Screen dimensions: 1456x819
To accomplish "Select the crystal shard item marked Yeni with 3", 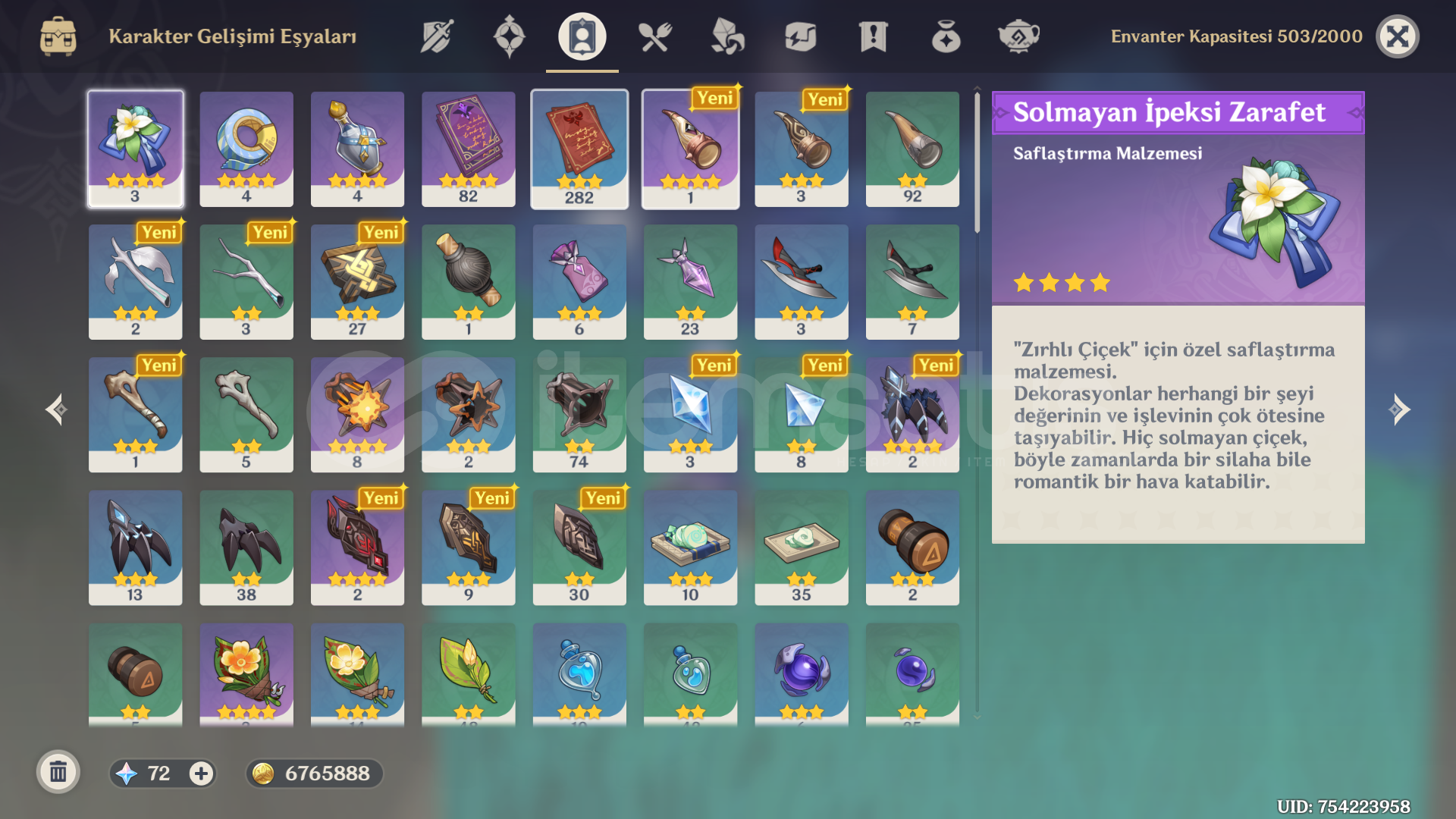I will pyautogui.click(x=690, y=415).
